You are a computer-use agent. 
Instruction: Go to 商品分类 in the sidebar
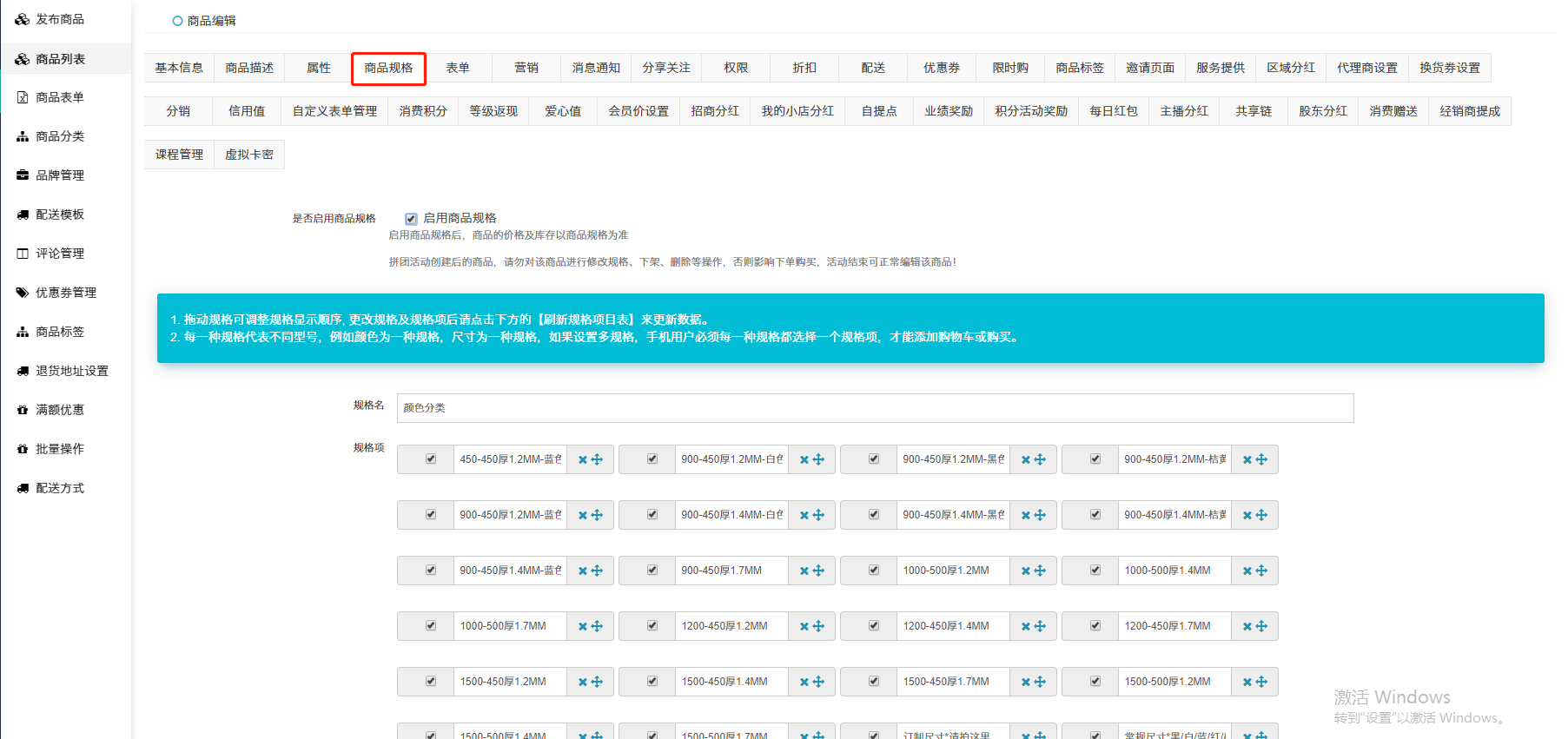coord(60,136)
